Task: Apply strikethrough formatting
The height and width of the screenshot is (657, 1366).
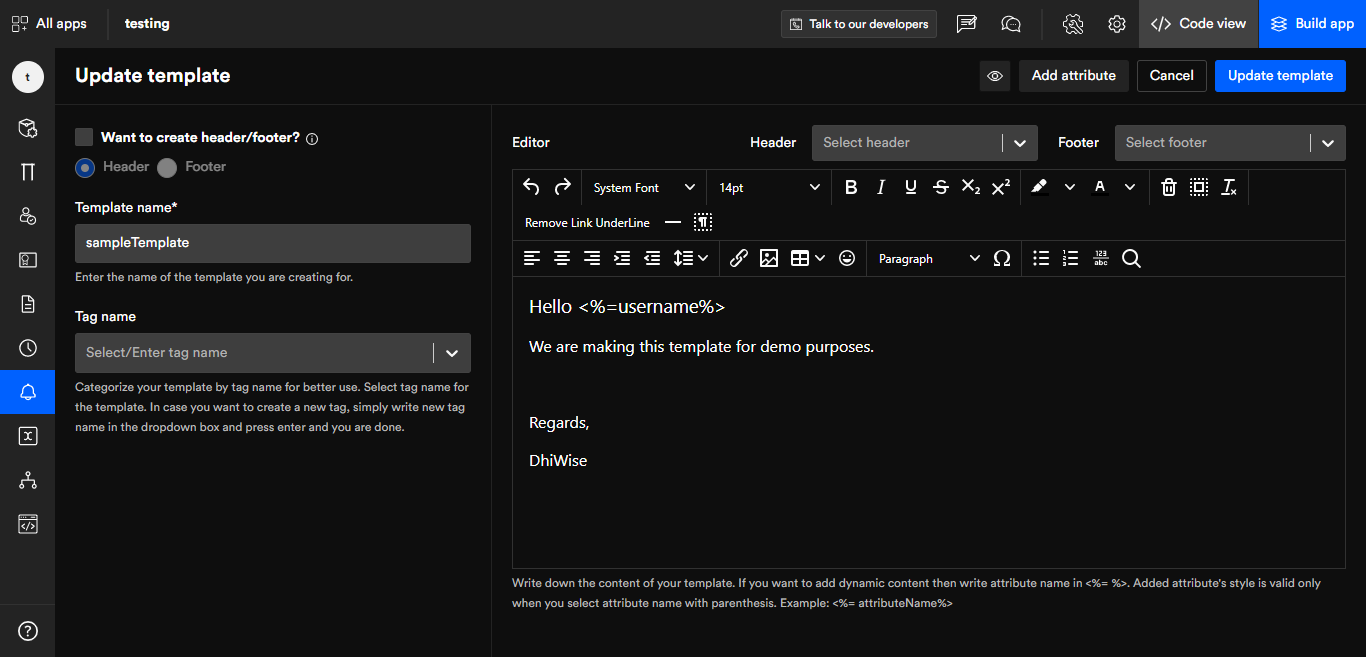Action: pyautogui.click(x=940, y=187)
